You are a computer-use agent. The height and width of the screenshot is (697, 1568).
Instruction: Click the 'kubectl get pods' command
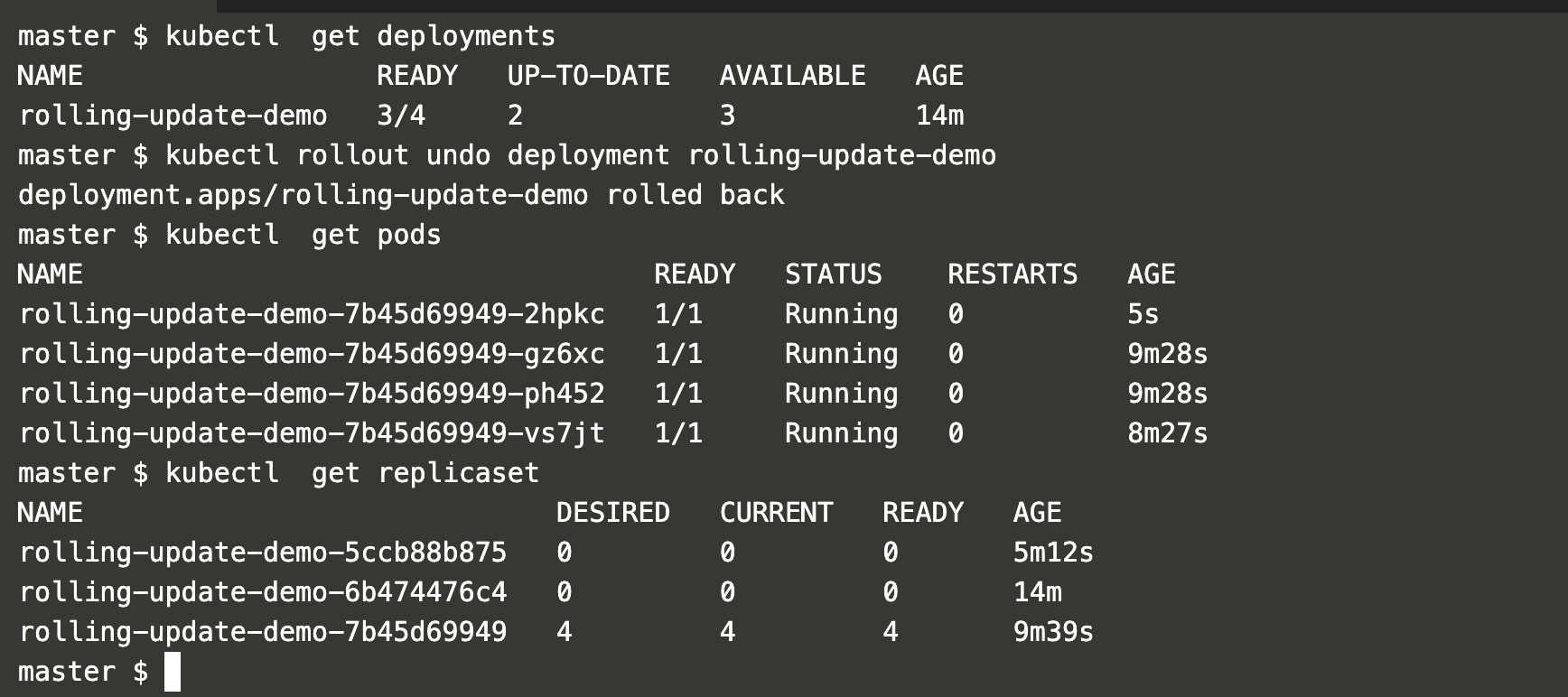coord(303,235)
